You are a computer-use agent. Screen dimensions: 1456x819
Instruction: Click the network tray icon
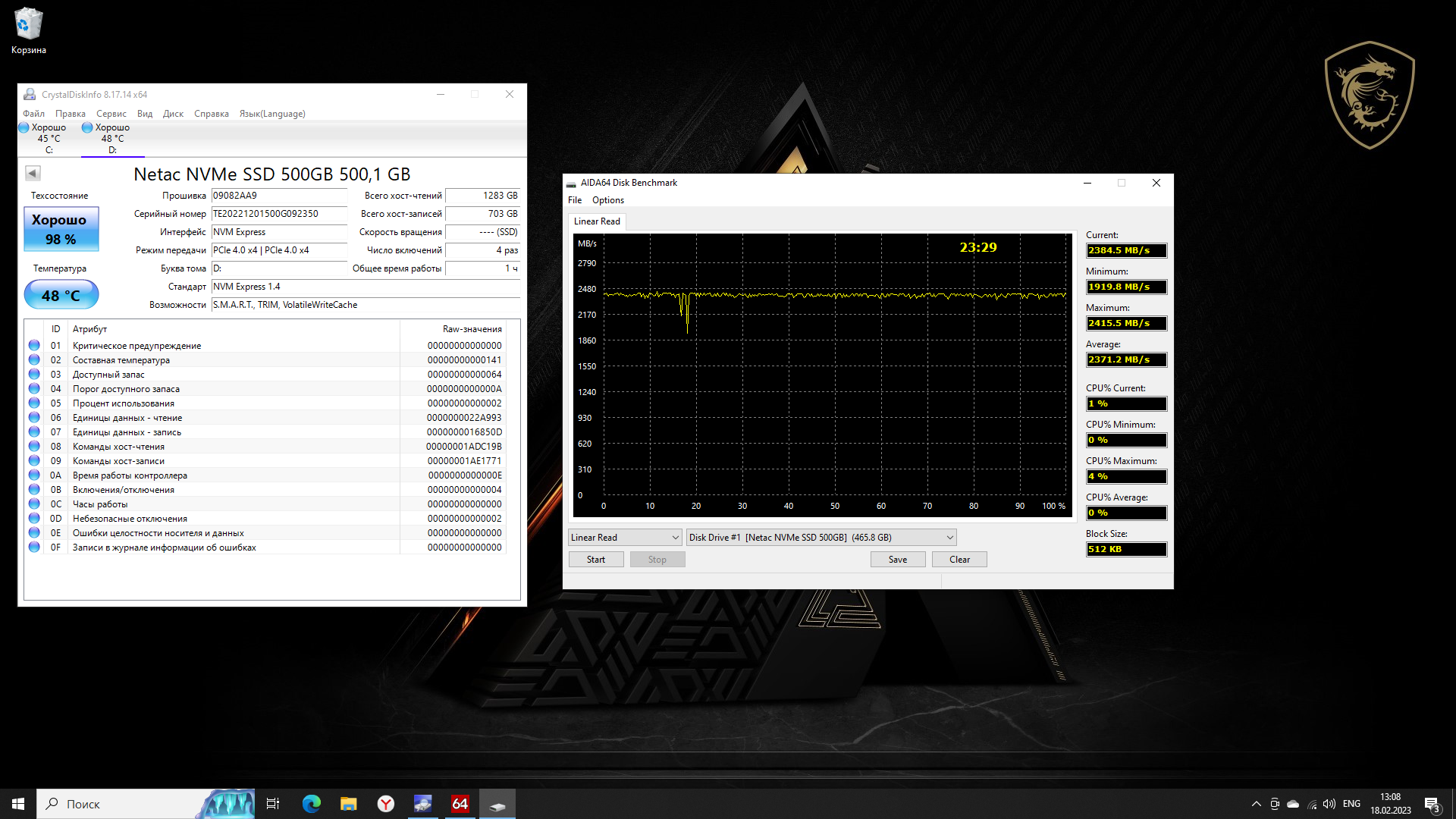pyautogui.click(x=1312, y=804)
